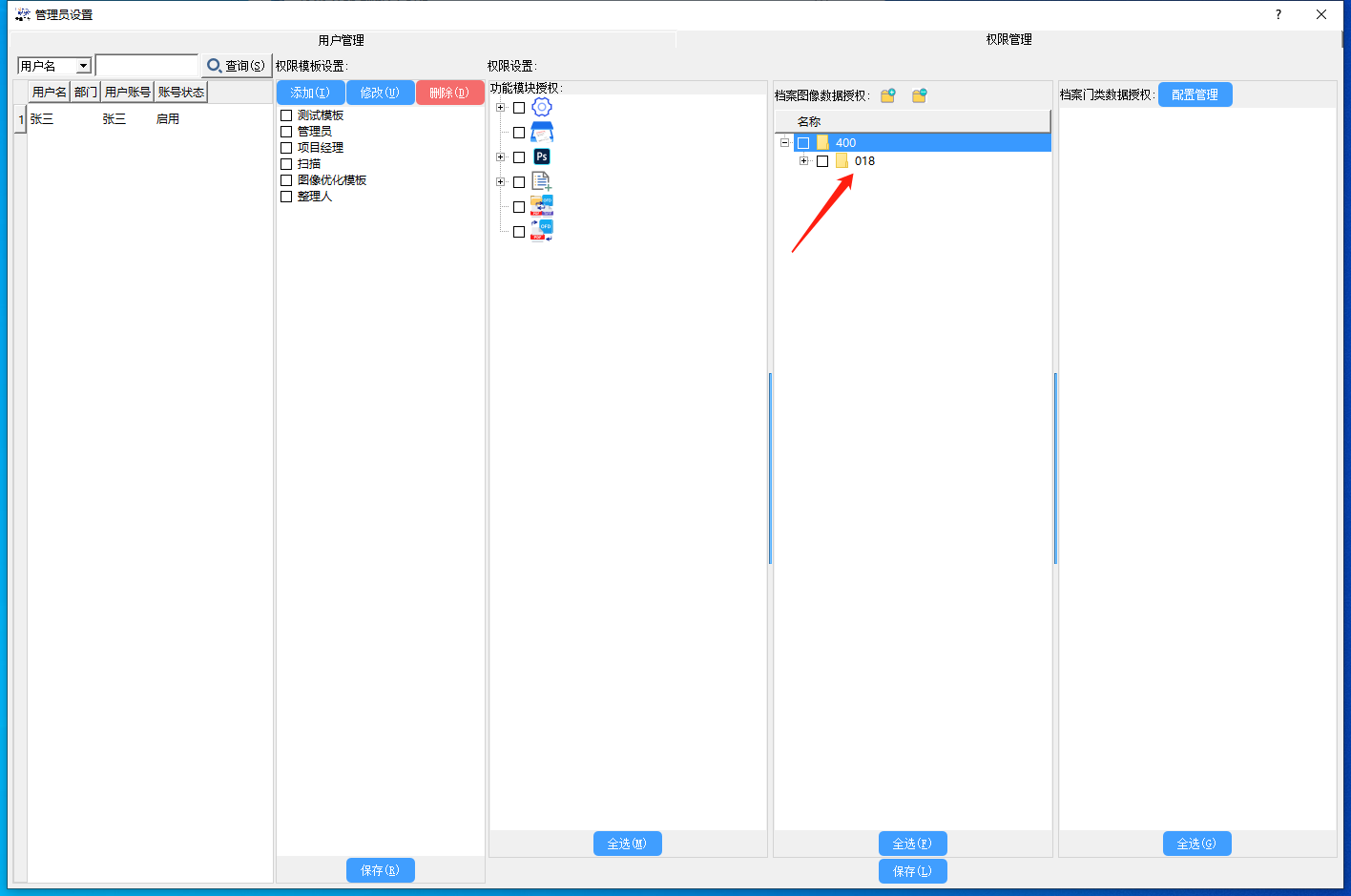Click the Photoshop Ps module icon
This screenshot has height=896, width=1351.
point(542,156)
